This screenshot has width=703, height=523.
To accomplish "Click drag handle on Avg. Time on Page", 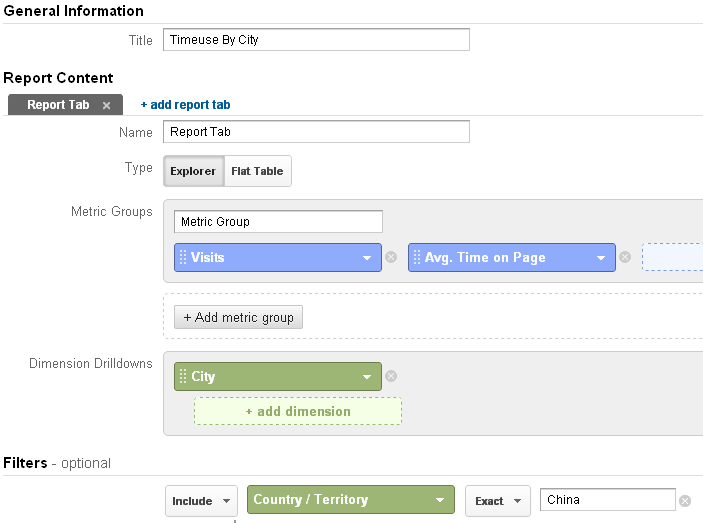I will pos(417,258).
